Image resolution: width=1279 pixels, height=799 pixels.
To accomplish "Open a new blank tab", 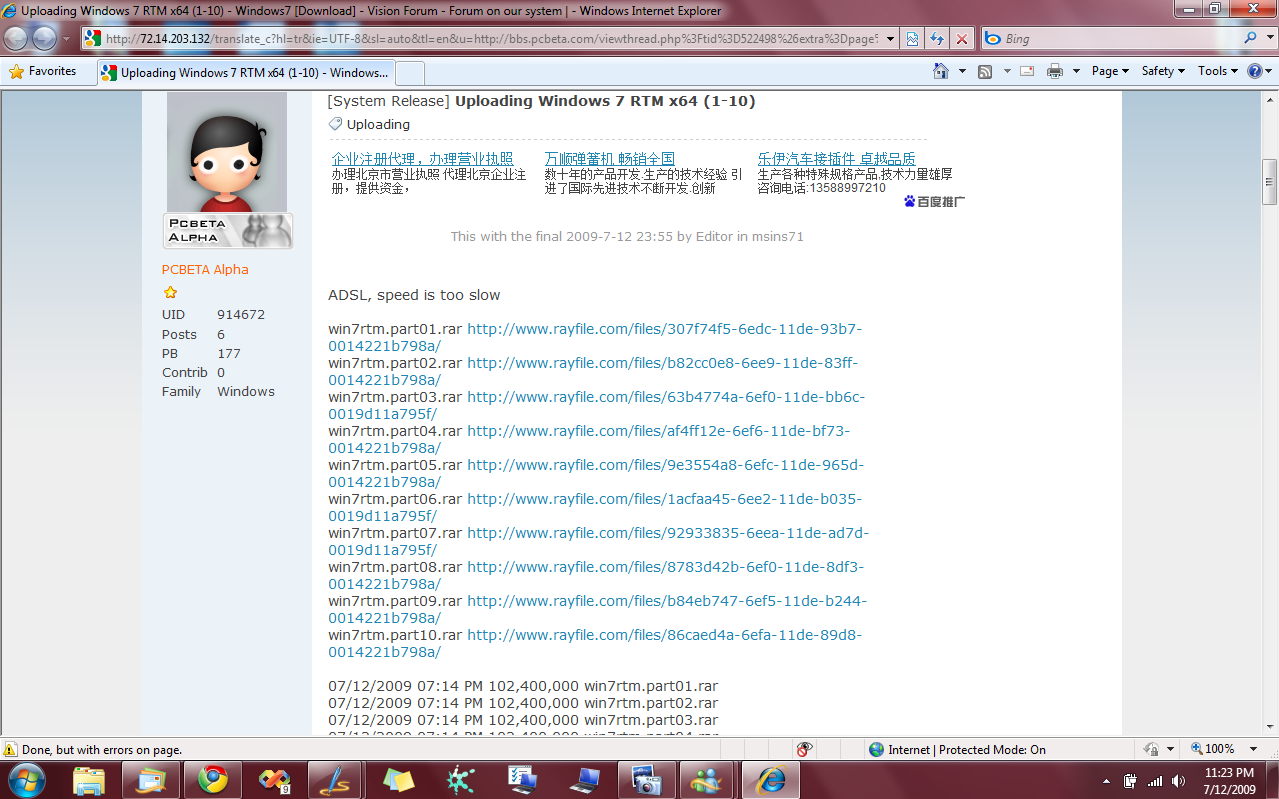I will 410,73.
